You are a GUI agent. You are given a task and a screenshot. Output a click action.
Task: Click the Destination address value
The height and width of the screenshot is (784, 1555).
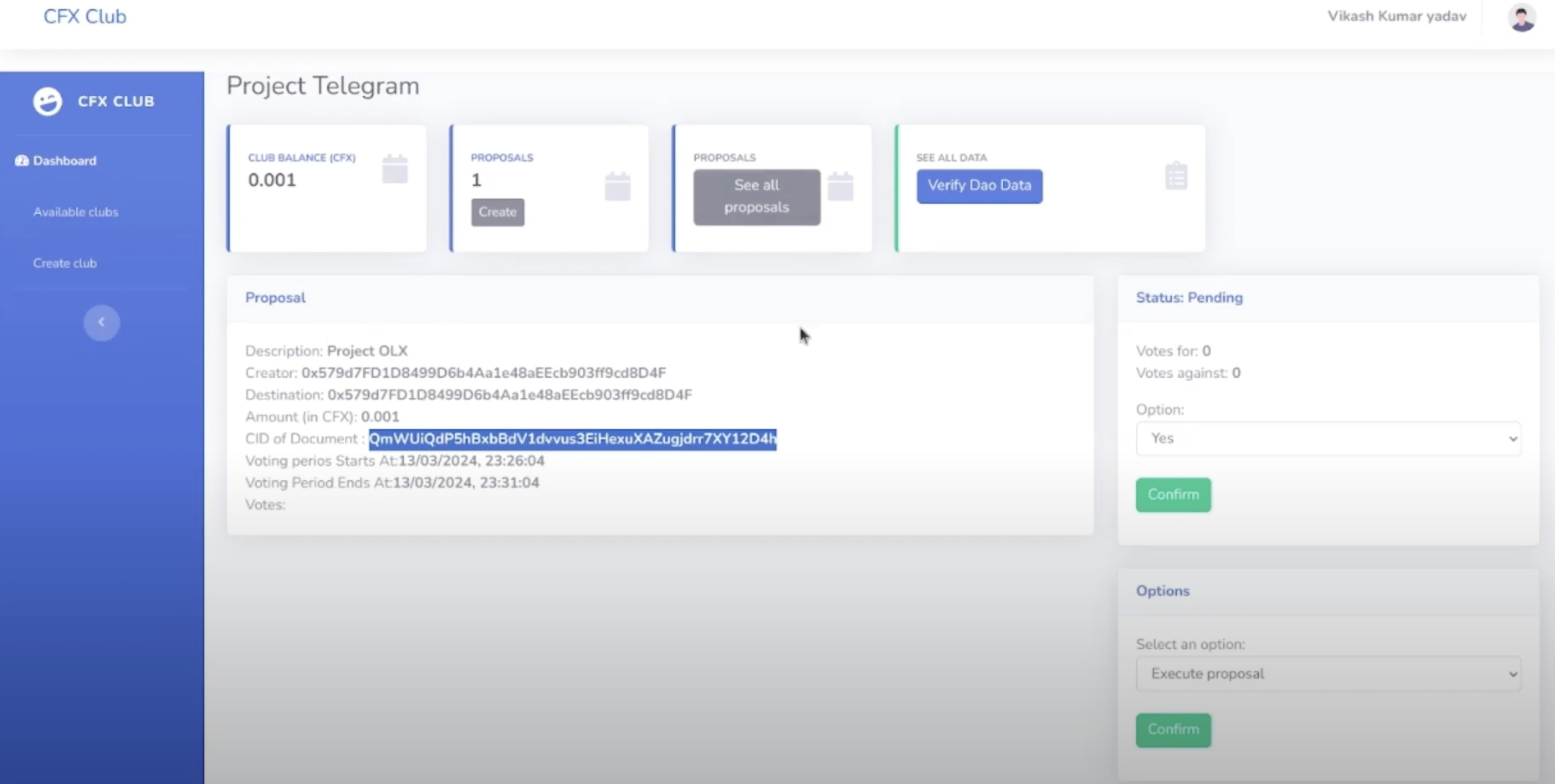[509, 395]
